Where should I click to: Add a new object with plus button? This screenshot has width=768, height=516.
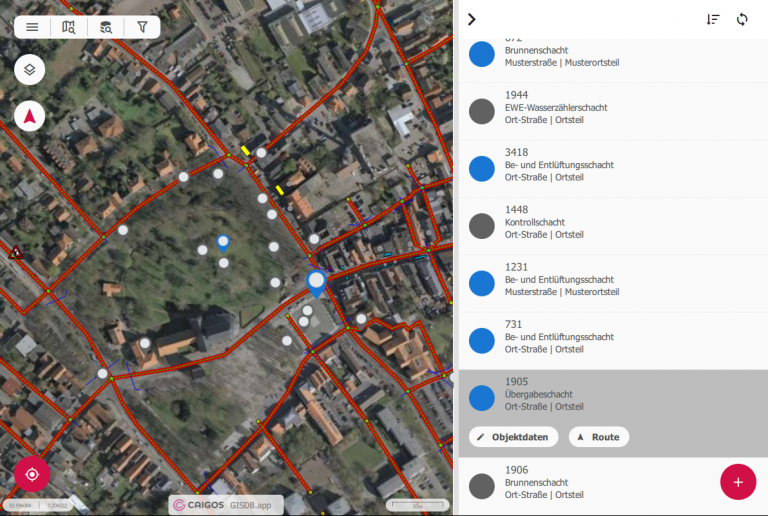click(738, 482)
